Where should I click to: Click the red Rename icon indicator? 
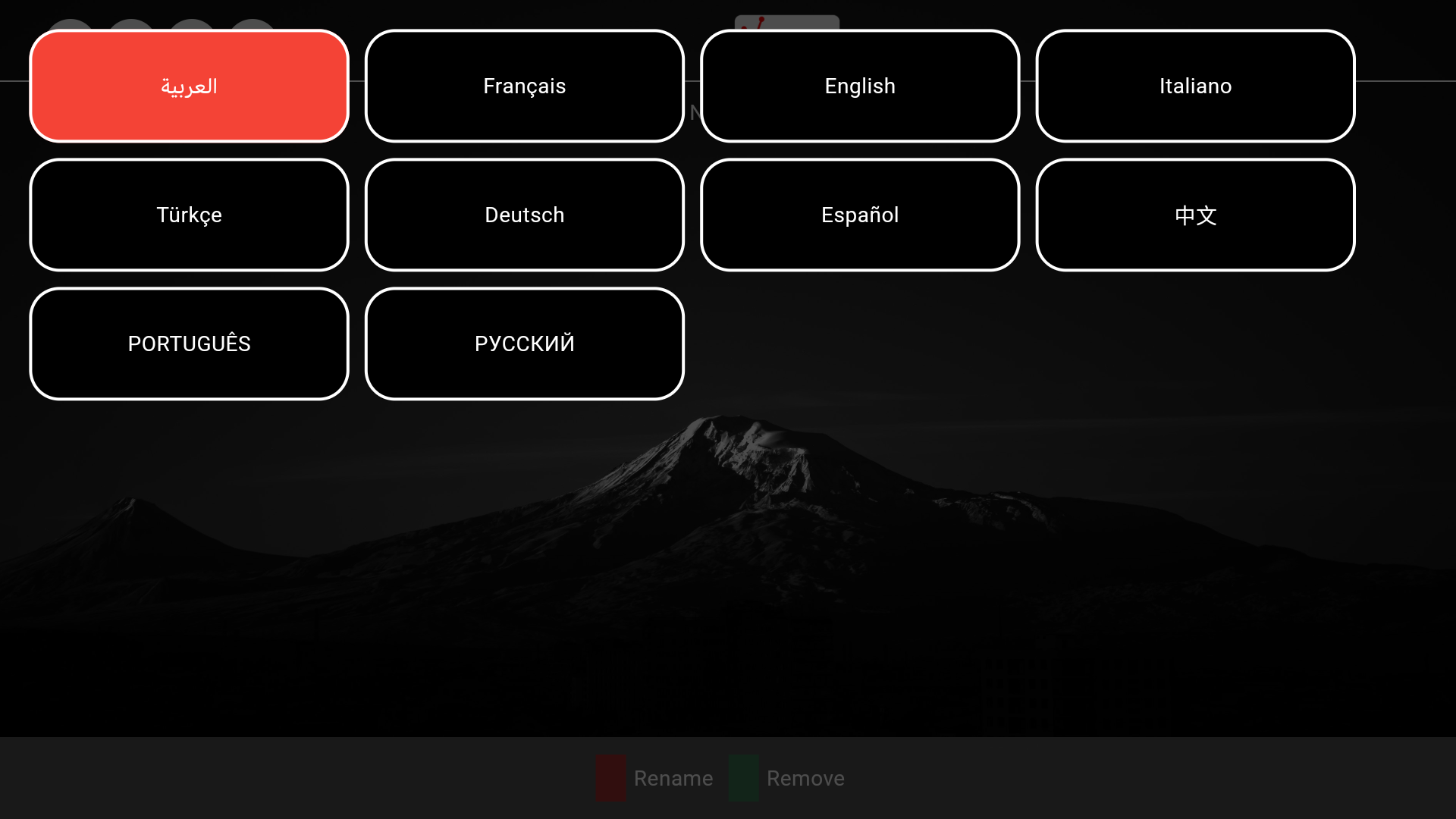pos(610,779)
